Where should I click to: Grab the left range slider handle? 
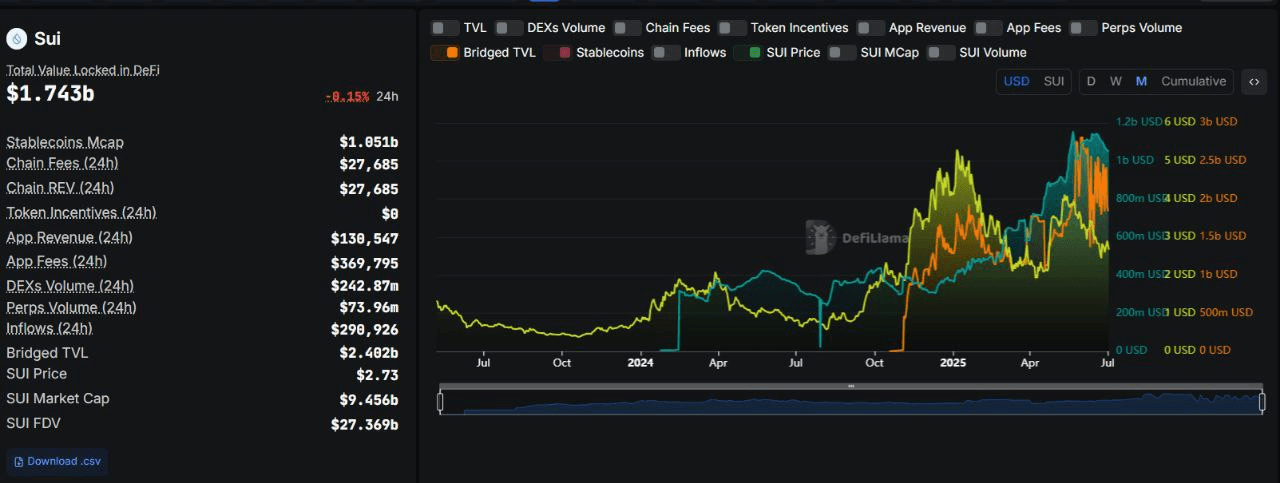440,402
